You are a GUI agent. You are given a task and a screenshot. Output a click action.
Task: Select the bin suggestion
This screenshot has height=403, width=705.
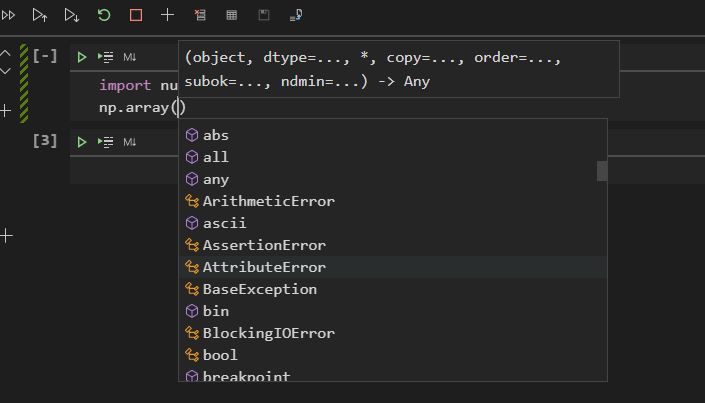pyautogui.click(x=393, y=311)
